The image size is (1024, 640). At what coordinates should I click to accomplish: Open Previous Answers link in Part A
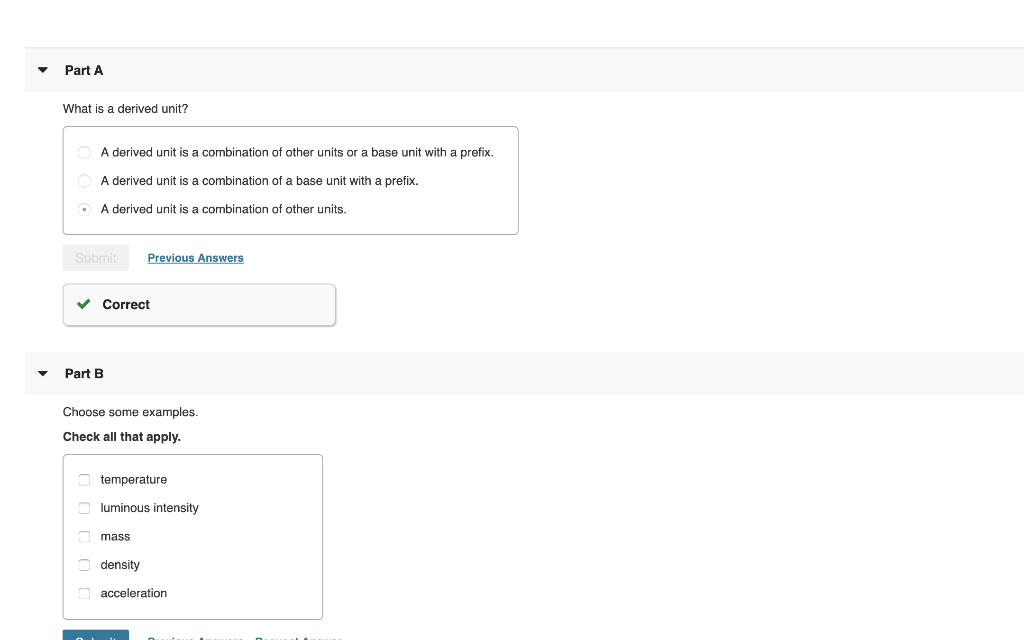tap(195, 258)
